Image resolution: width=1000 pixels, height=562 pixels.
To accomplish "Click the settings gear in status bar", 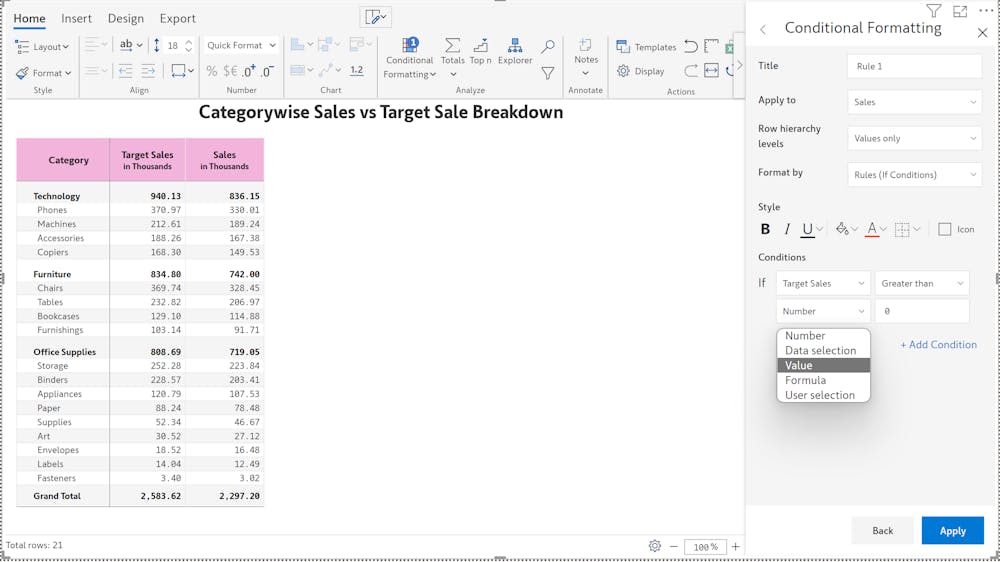I will 654,545.
